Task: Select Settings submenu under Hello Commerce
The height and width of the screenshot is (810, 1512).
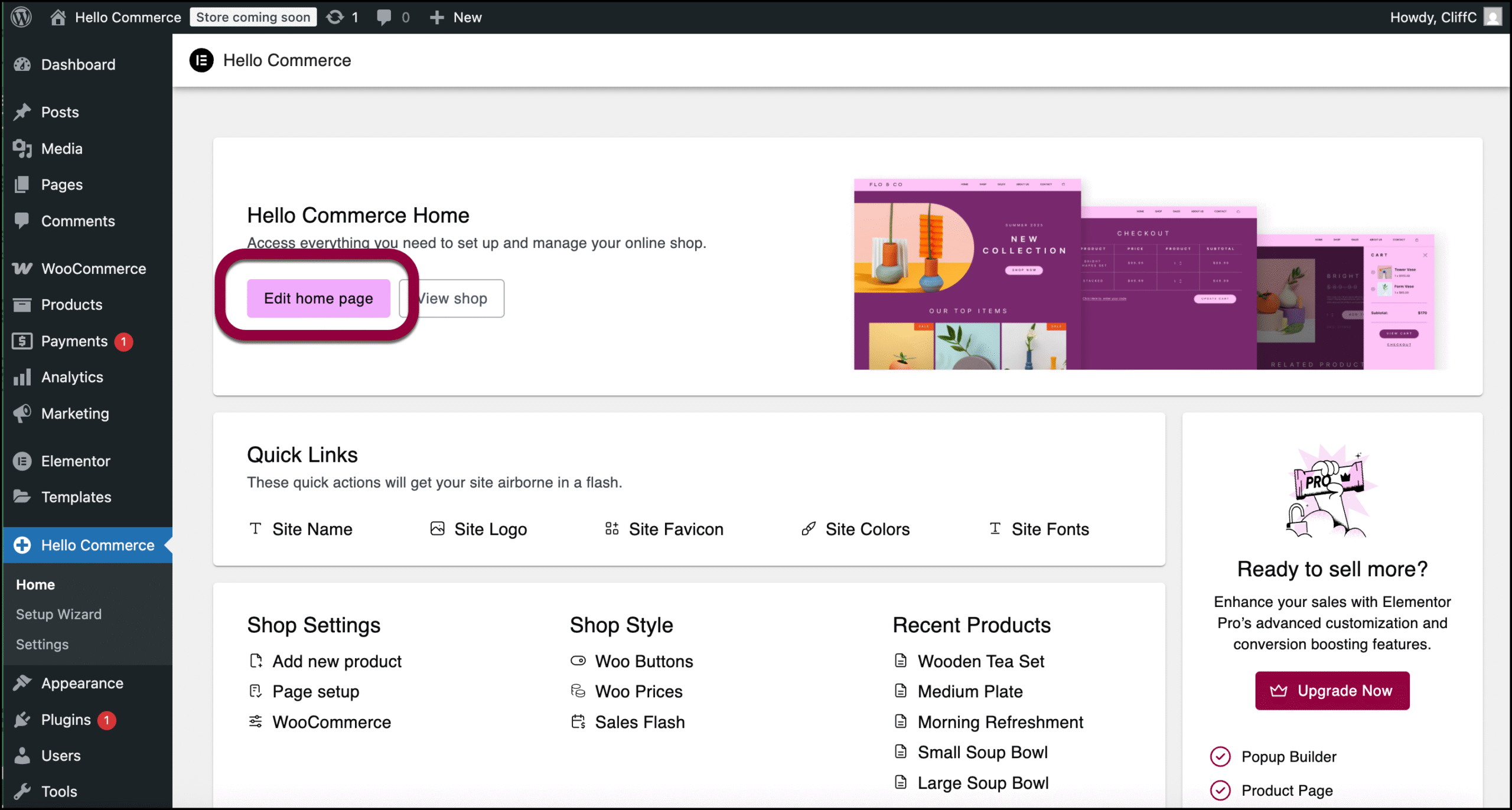Action: coord(42,644)
